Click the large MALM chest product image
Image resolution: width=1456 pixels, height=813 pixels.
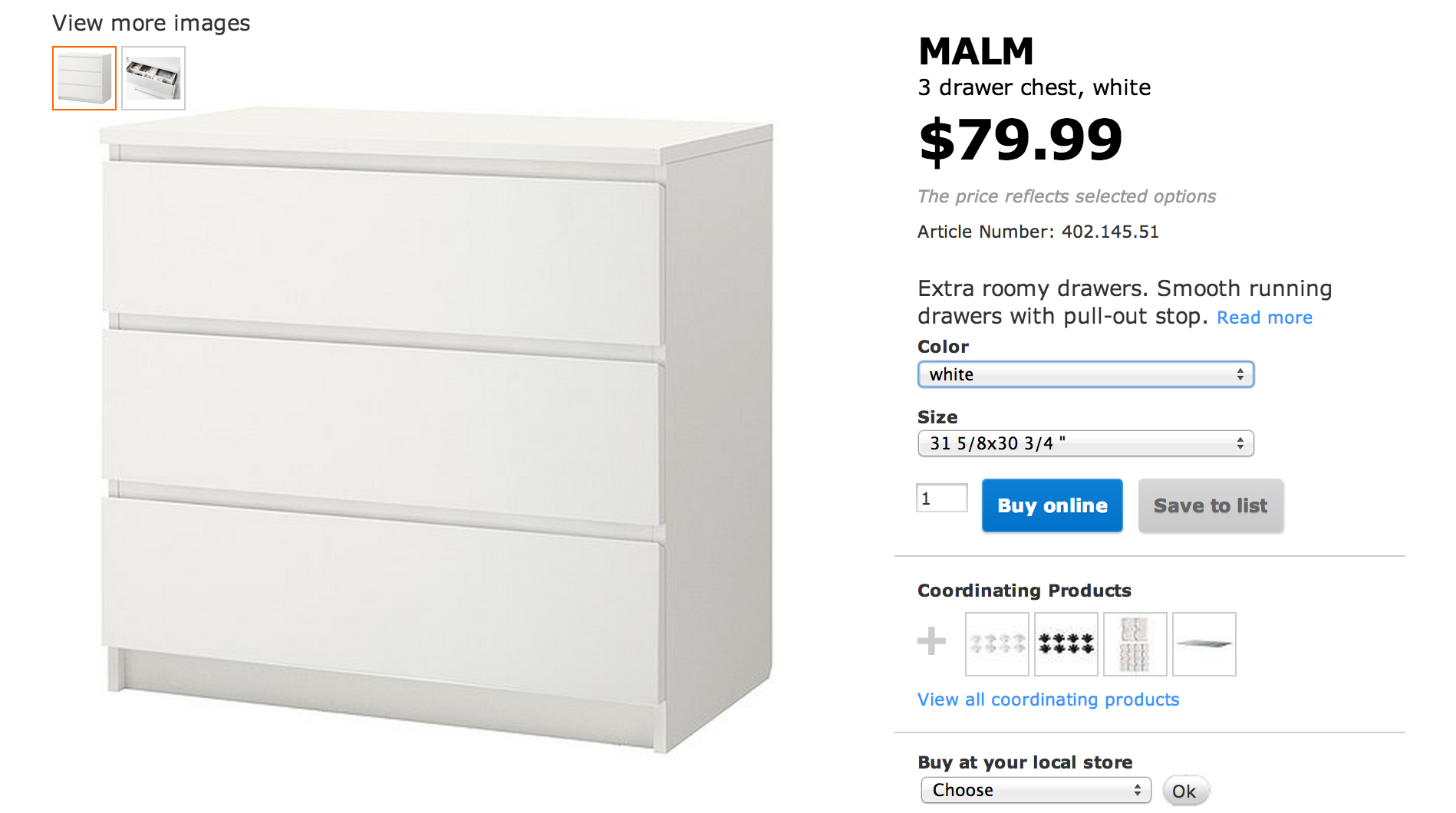[x=436, y=430]
